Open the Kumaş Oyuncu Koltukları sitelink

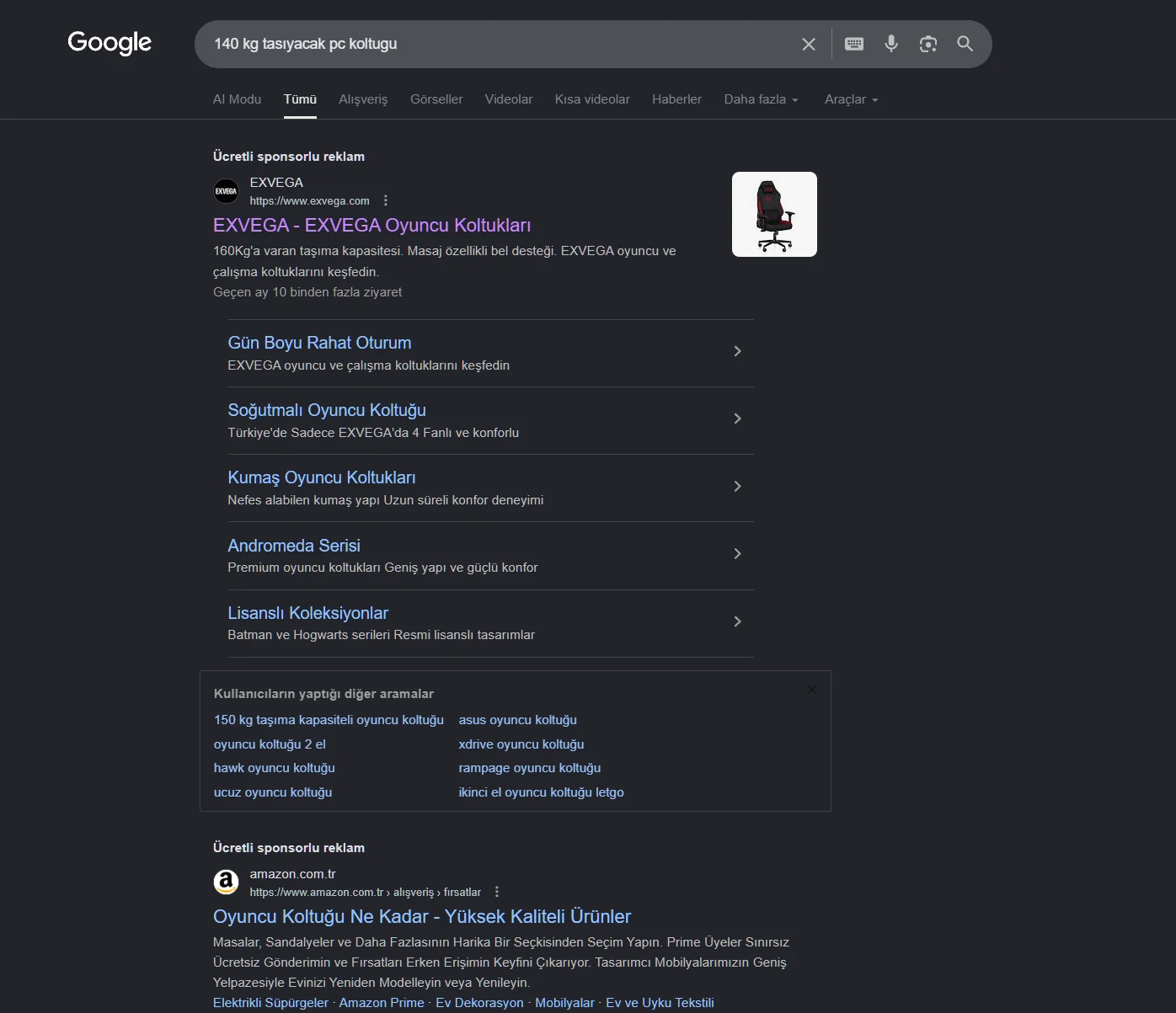(x=322, y=477)
